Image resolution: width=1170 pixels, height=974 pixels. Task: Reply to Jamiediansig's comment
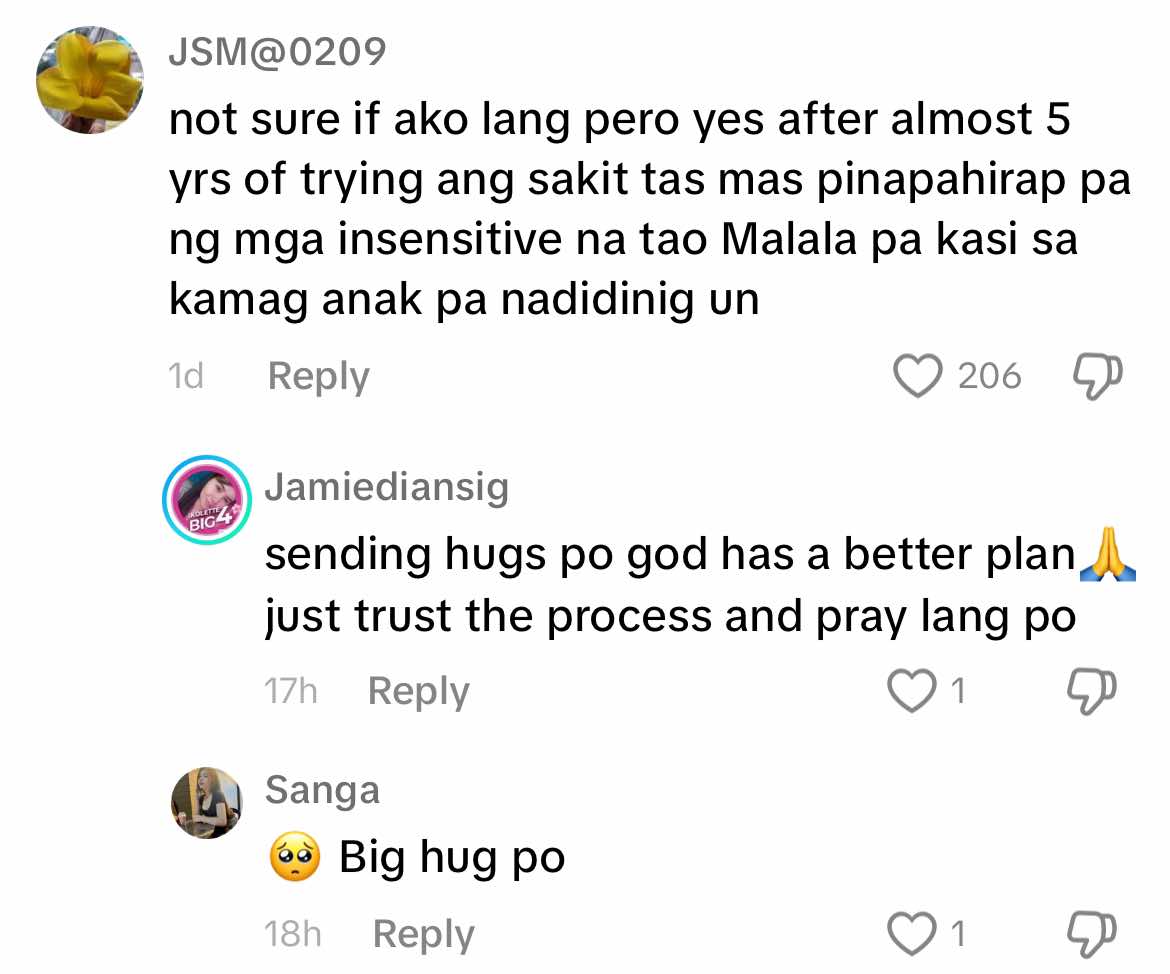coord(419,691)
